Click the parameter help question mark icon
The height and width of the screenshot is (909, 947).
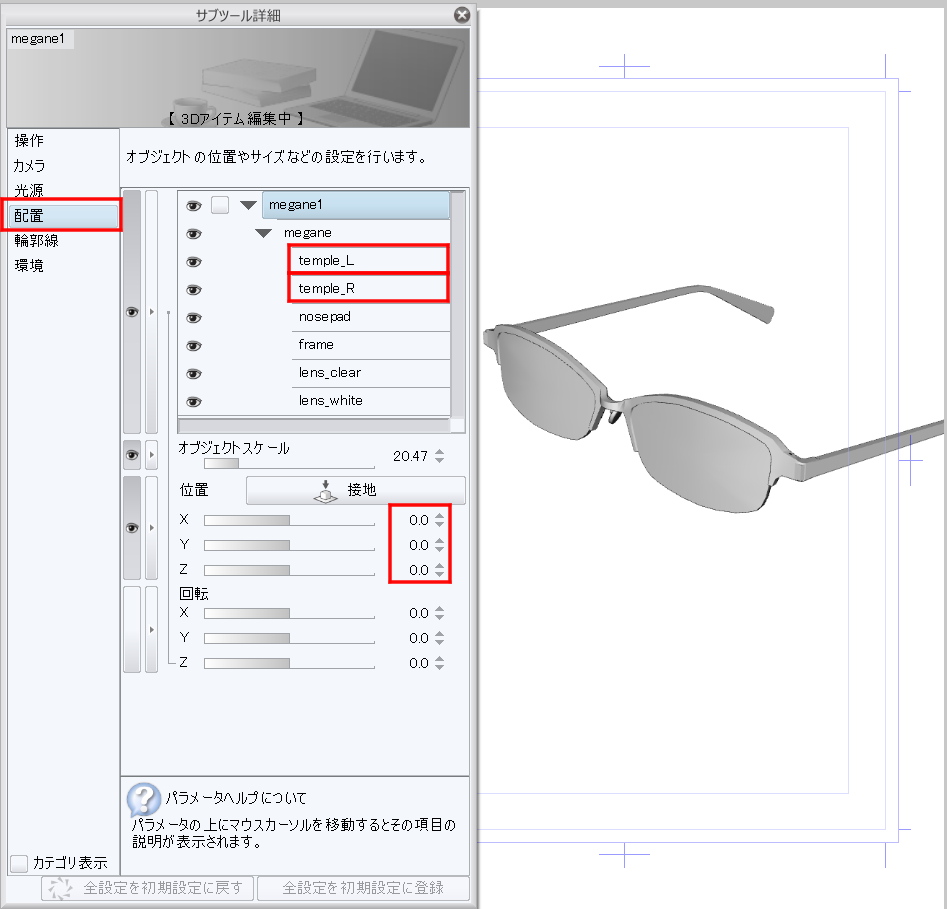(144, 799)
